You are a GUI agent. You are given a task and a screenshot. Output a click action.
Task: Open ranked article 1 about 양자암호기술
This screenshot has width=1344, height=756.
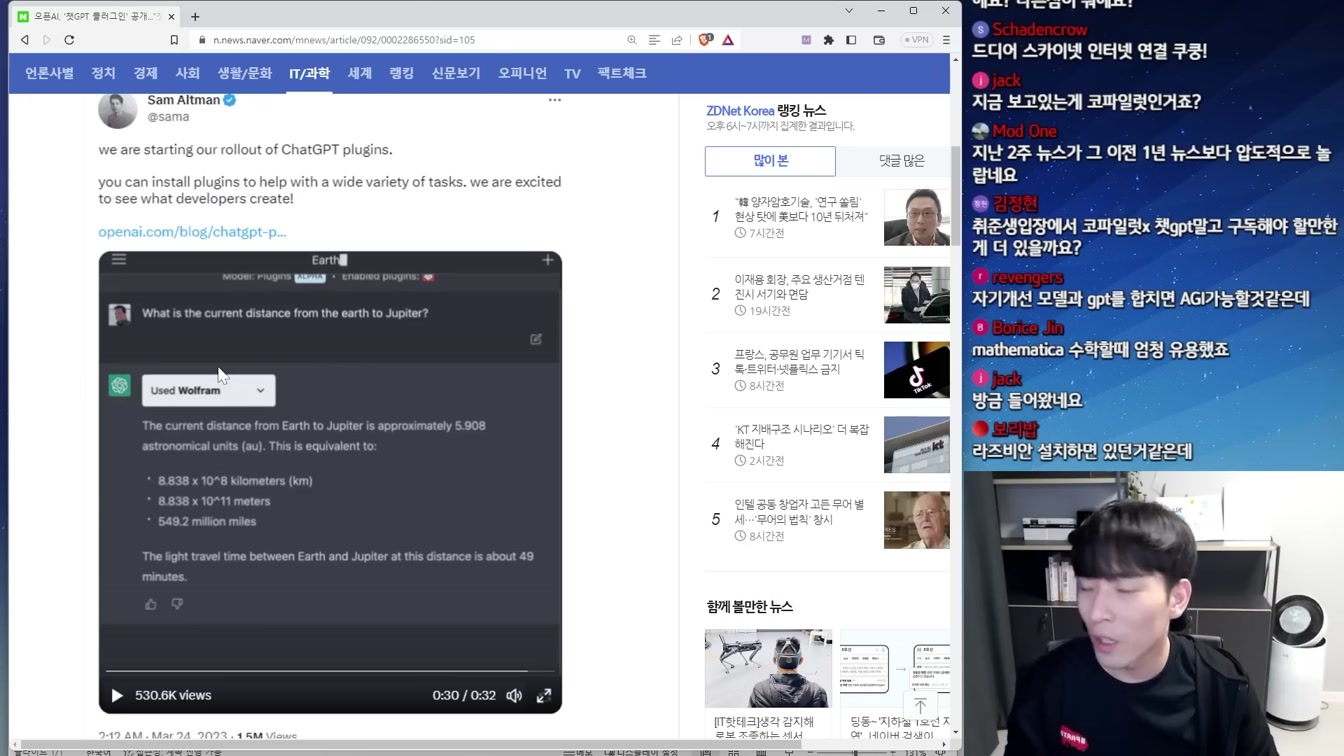pyautogui.click(x=801, y=209)
